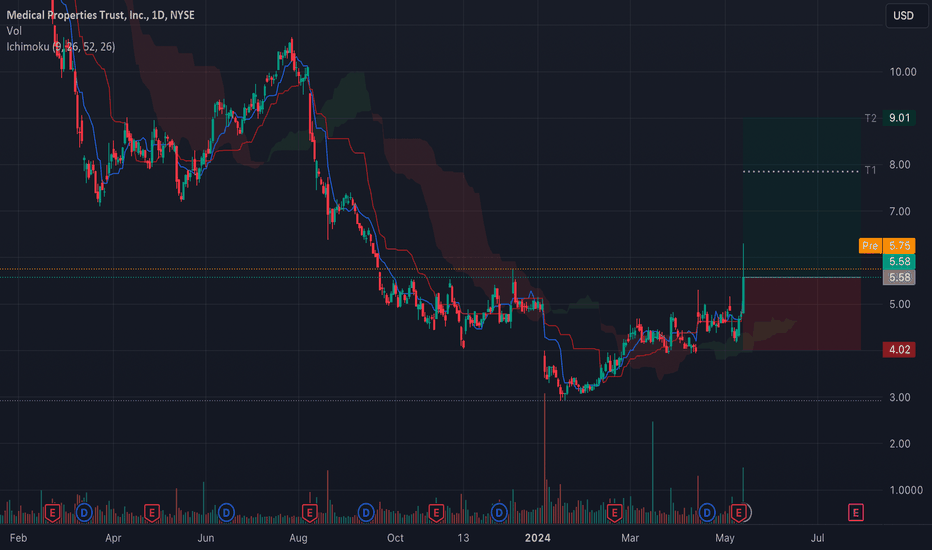Click the Apr label on time axis
Image resolution: width=932 pixels, height=550 pixels.
(113, 538)
